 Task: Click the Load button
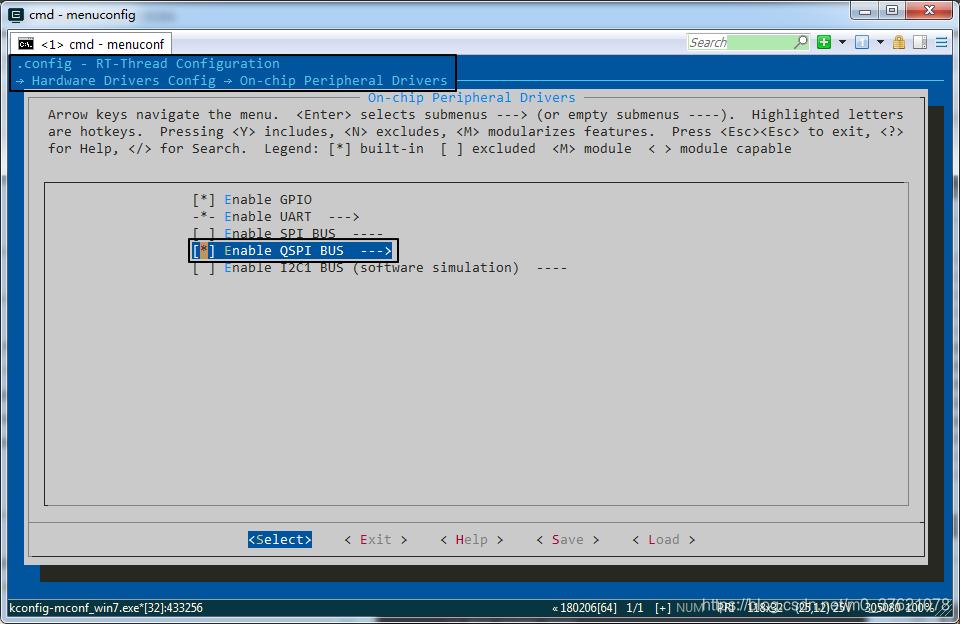[x=664, y=539]
